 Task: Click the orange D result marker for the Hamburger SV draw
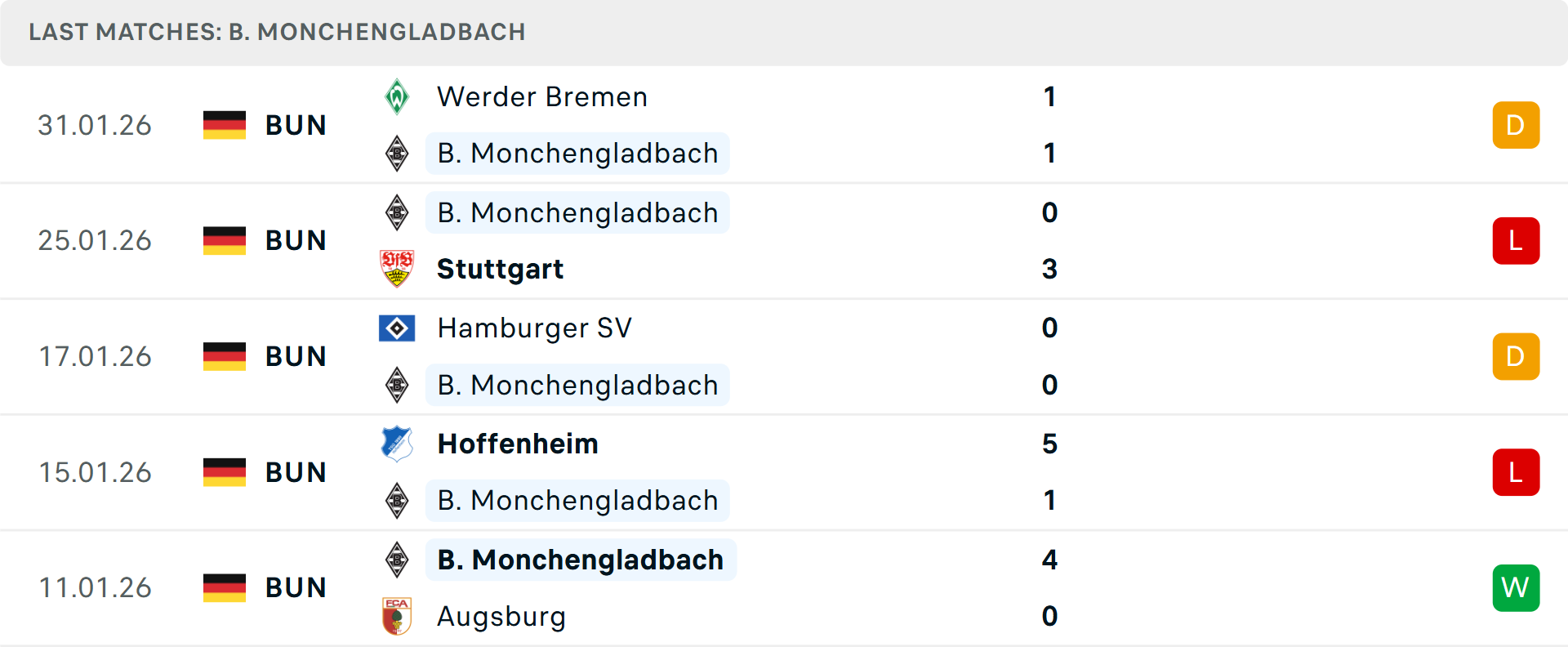pyautogui.click(x=1516, y=356)
